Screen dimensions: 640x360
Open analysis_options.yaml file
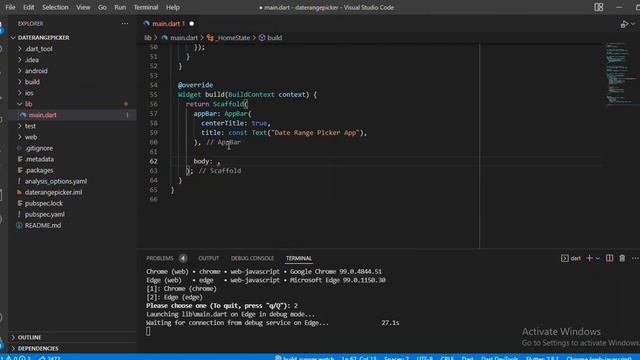coord(56,181)
